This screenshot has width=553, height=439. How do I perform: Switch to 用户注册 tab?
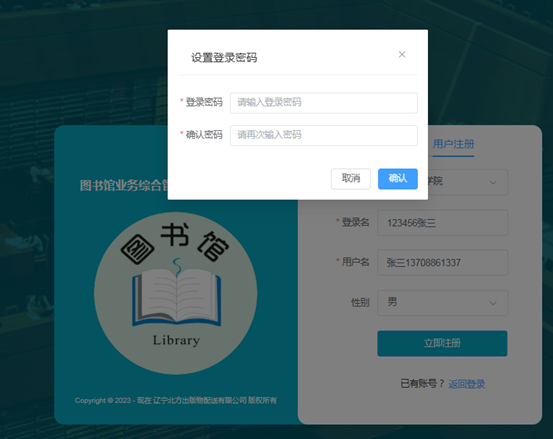453,144
